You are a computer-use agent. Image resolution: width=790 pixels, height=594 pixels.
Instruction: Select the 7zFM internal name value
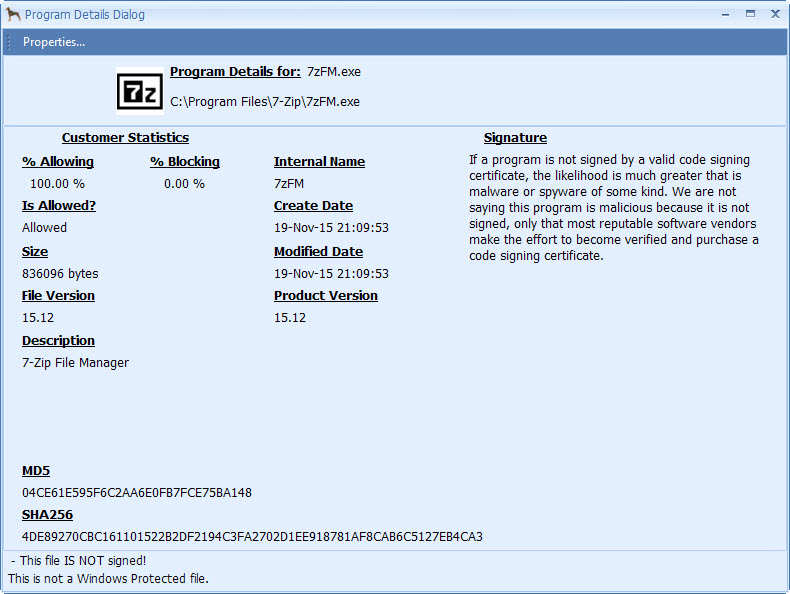[x=289, y=184]
